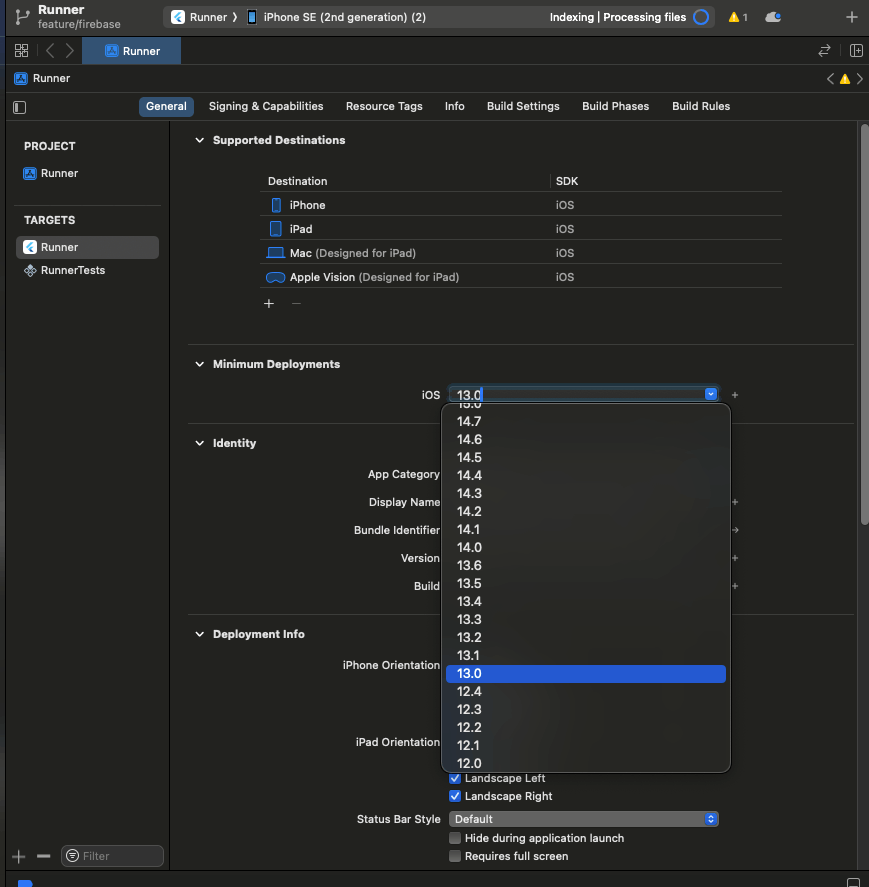869x887 pixels.
Task: Add a new target with the plus
Action: pos(19,856)
